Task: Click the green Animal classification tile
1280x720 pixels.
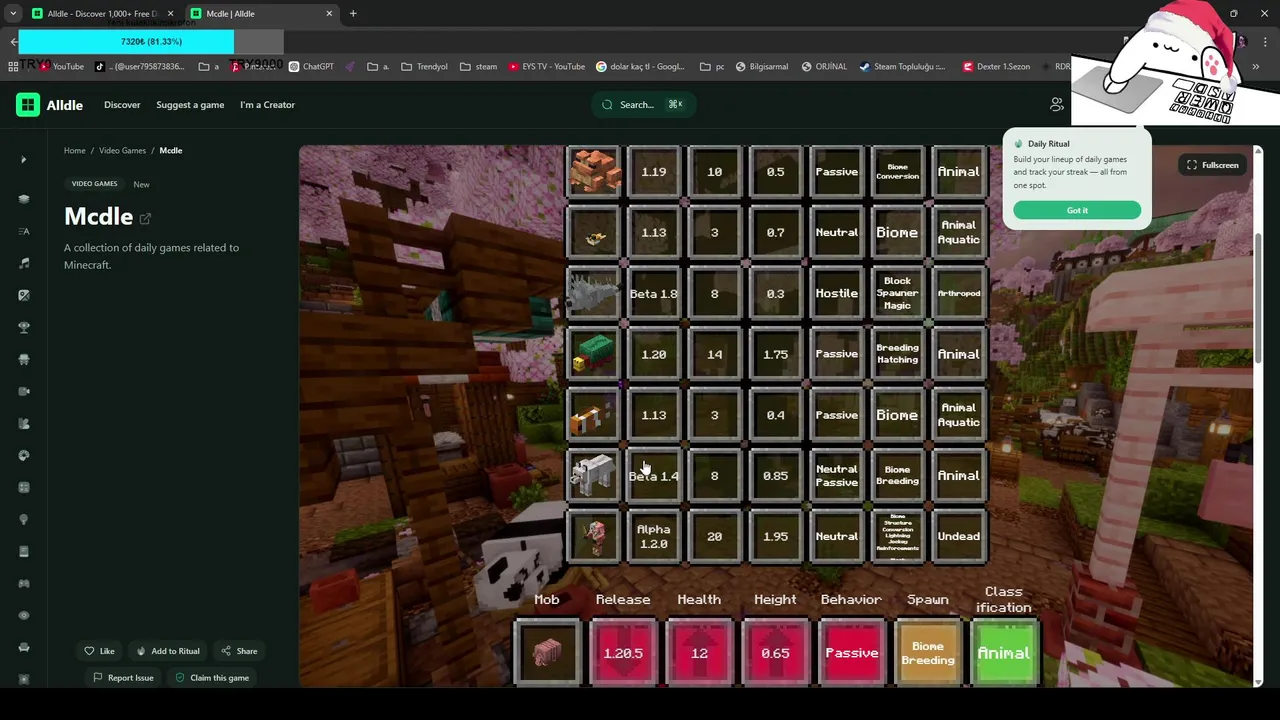Action: 1004,653
